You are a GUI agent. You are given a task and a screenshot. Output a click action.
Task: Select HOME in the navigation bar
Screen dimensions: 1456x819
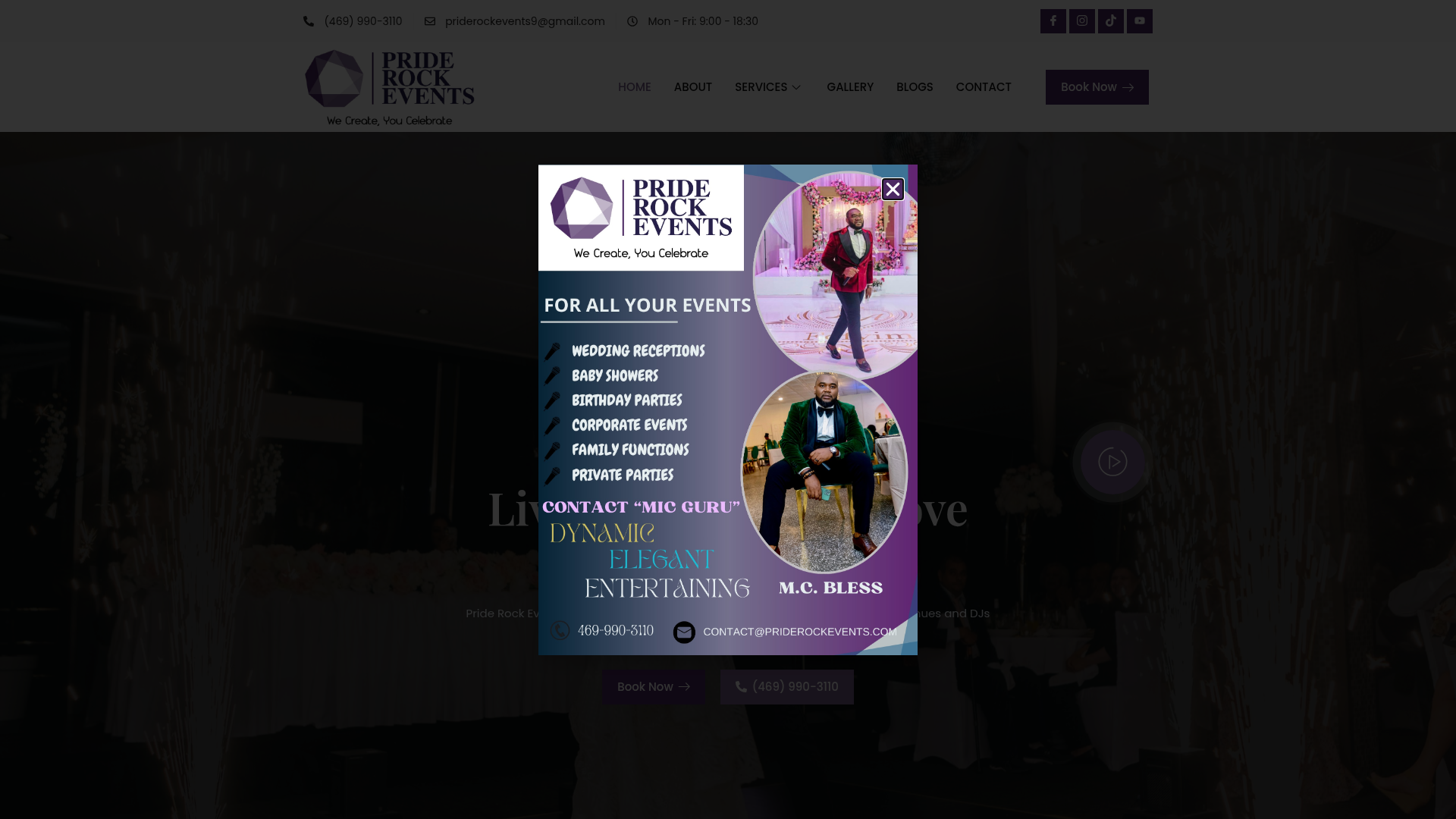634,86
